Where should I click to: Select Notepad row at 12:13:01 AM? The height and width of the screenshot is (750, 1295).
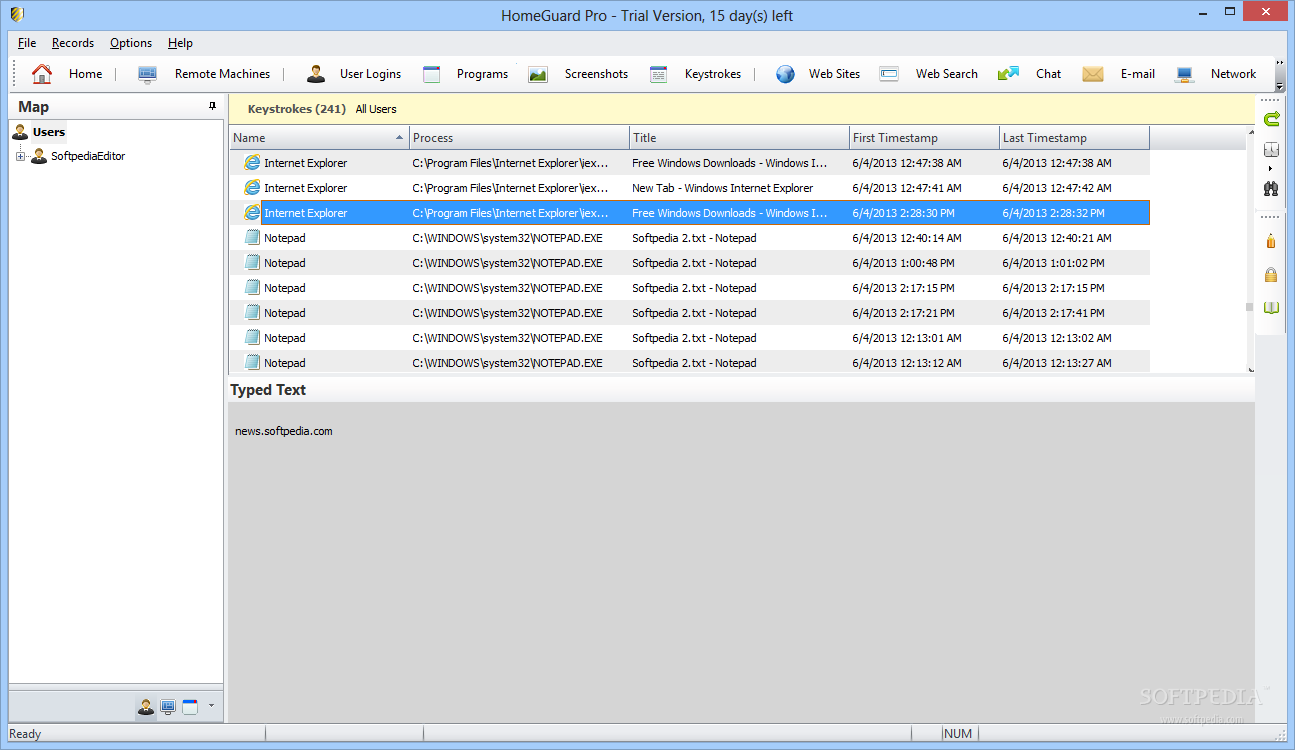pos(690,338)
